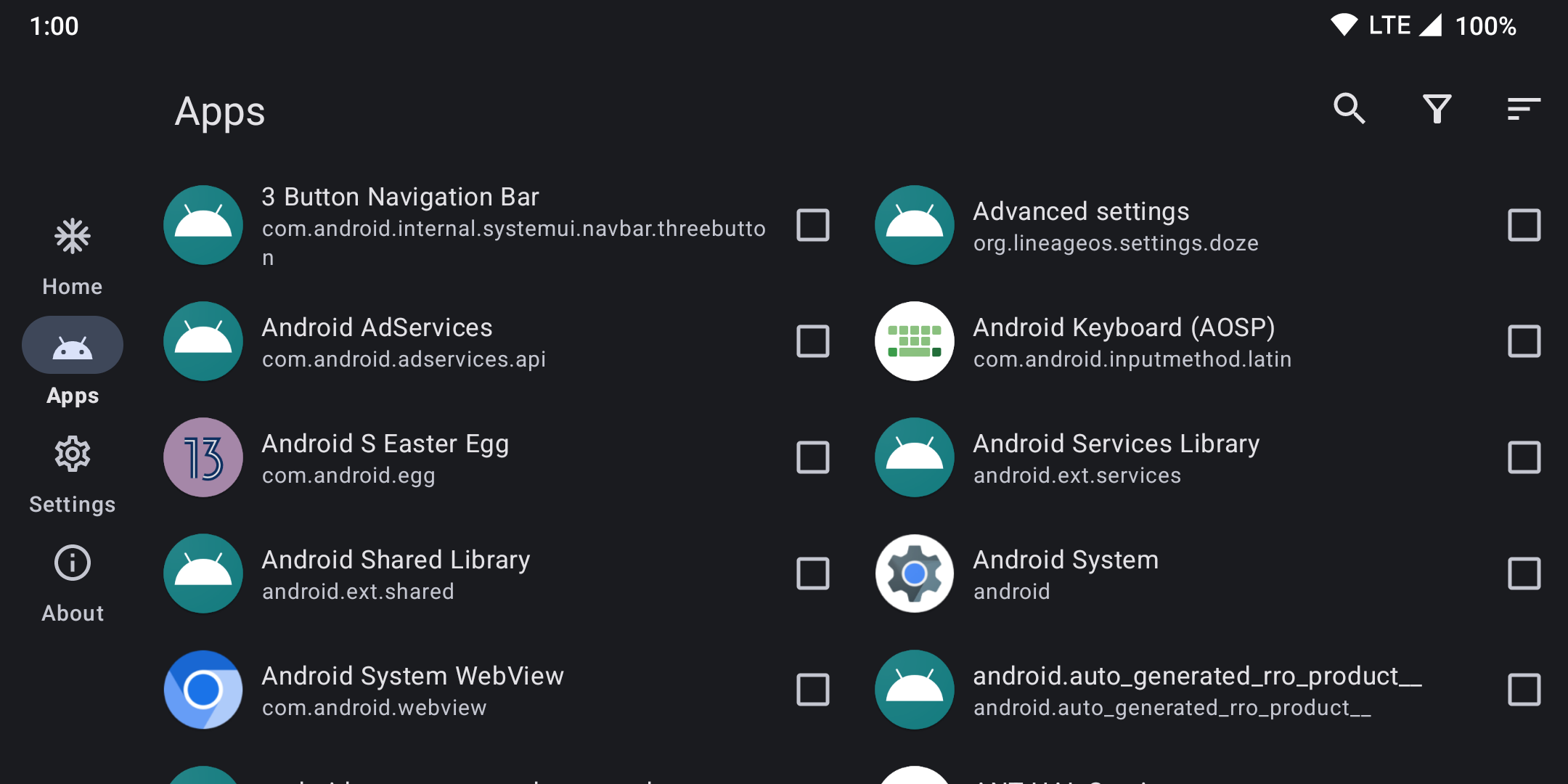
Task: Open the search magnifier icon
Action: (1349, 109)
